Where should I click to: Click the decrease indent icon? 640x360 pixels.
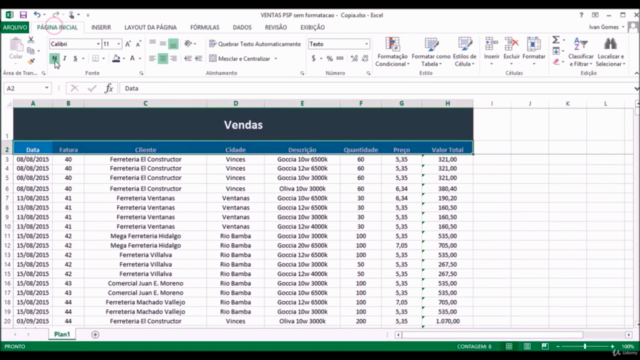(188, 58)
